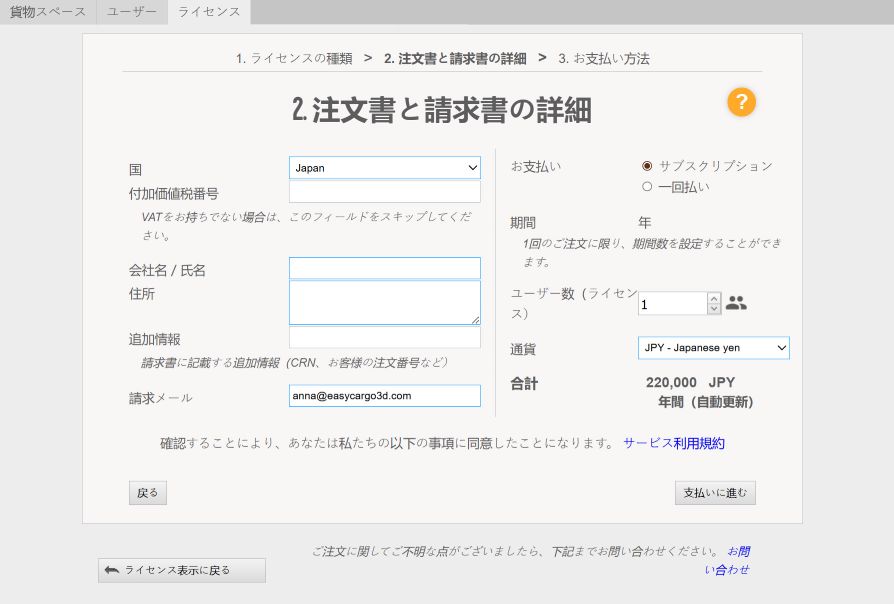This screenshot has width=894, height=604.
Task: Click the orange help question mark icon
Action: (741, 102)
